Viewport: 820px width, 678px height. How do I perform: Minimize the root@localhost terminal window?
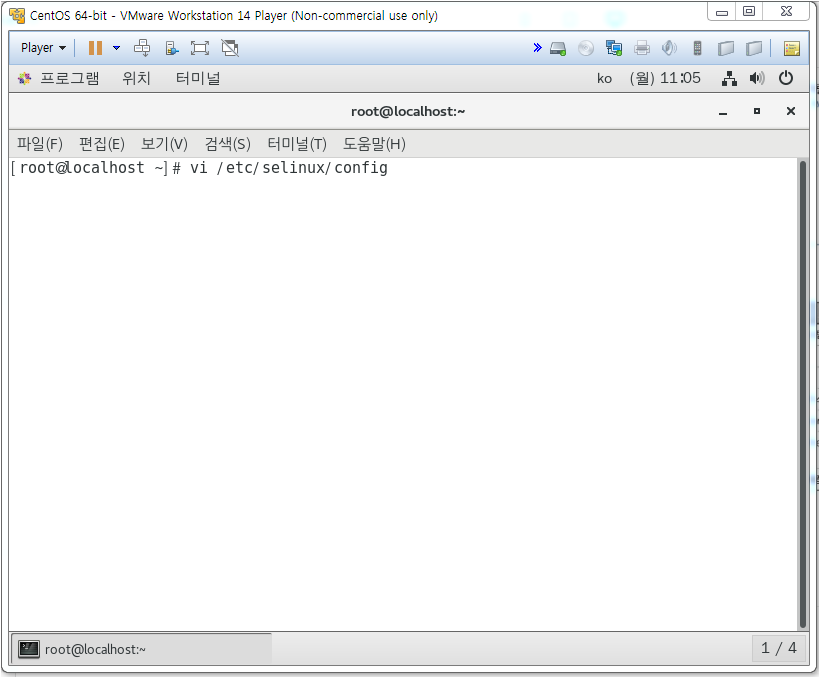coord(723,112)
